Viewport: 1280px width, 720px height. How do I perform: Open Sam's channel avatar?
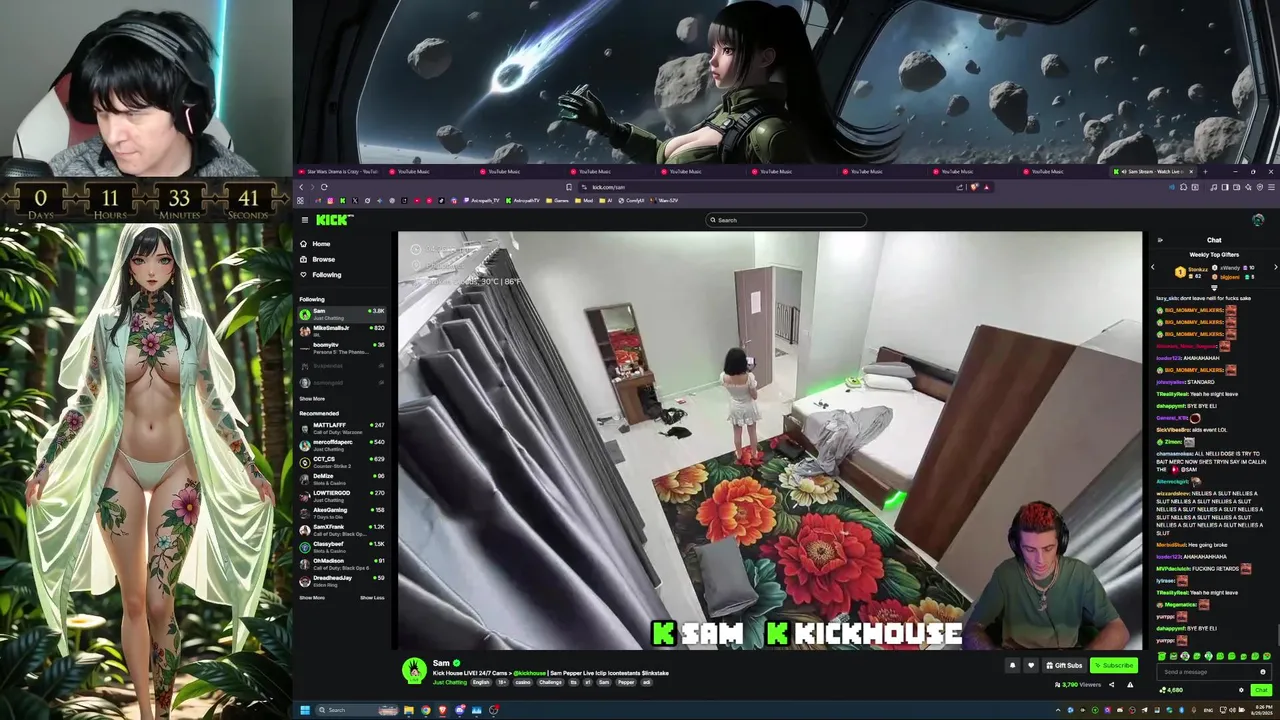point(414,671)
